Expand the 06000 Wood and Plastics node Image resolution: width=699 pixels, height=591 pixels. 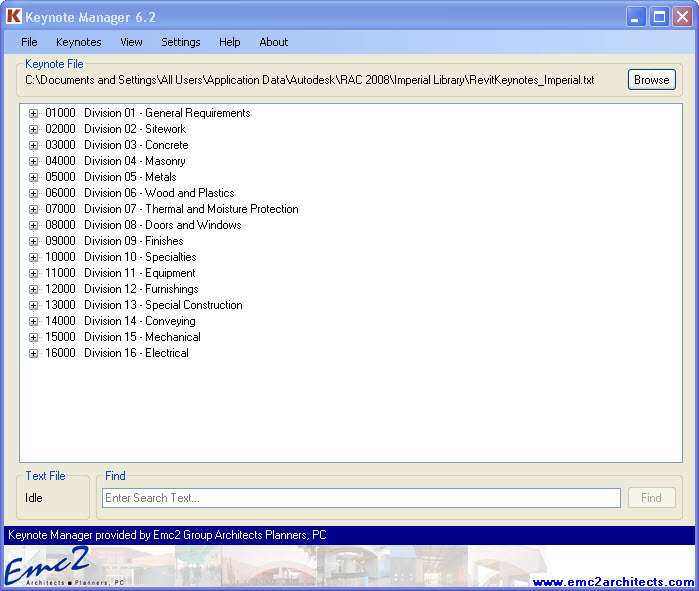pos(33,193)
